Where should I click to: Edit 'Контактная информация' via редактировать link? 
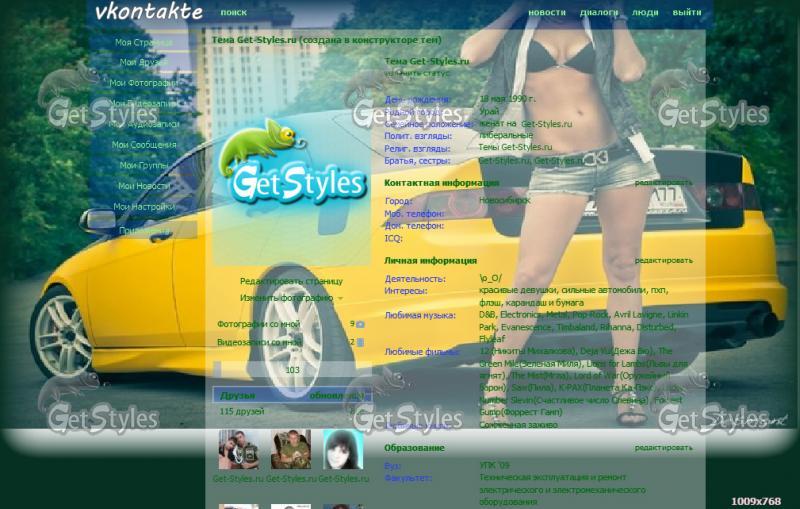click(663, 183)
